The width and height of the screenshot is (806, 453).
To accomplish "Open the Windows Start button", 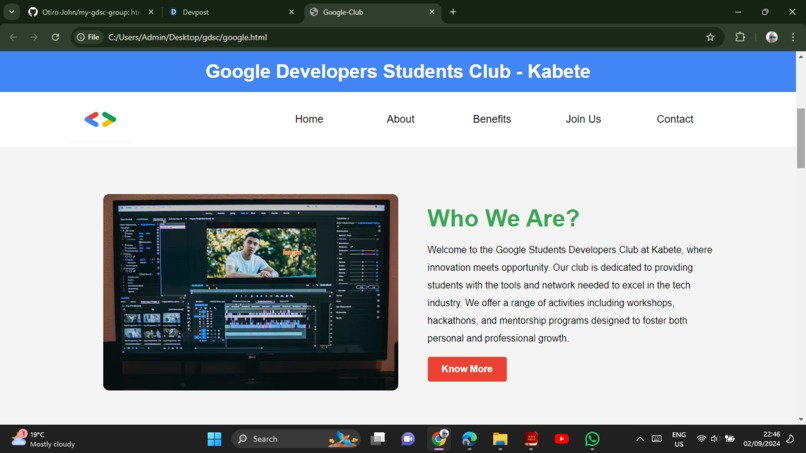I will click(214, 439).
